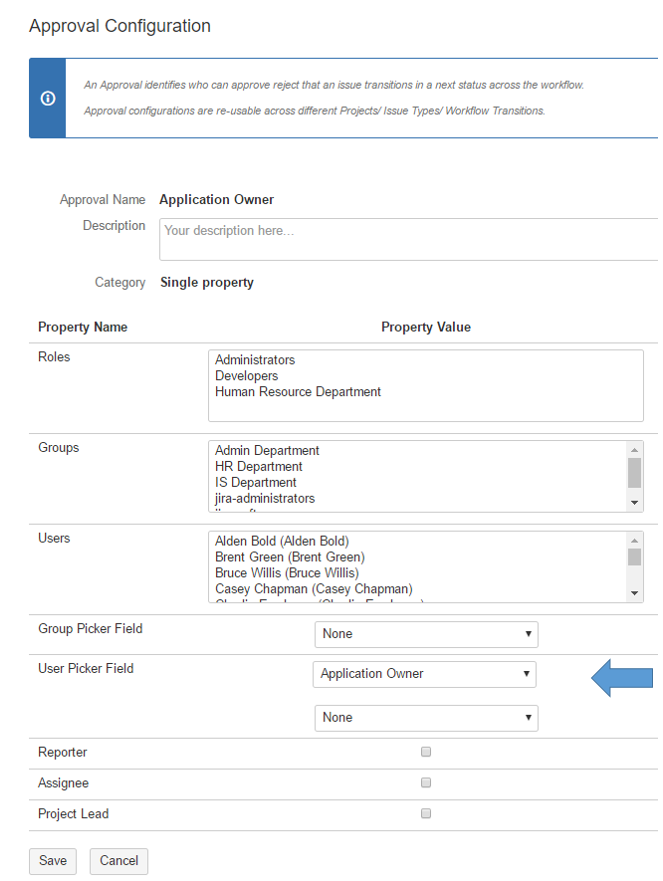Image resolution: width=663 pixels, height=881 pixels.
Task: Click the info icon in the blue banner
Action: 47,98
